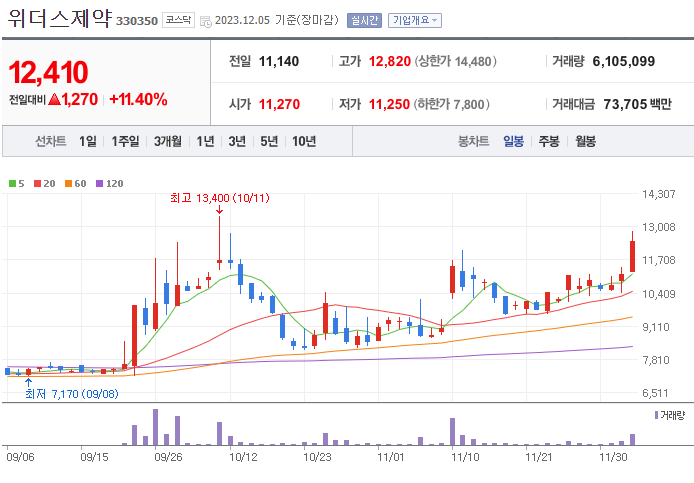Screen dimensions: 694x483
Task: Click the 전일 value 11,140
Action: (279, 61)
